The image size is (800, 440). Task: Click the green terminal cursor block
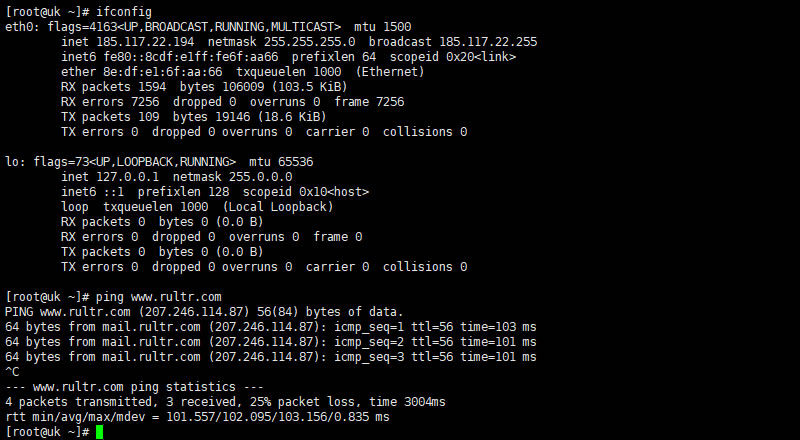pyautogui.click(x=99, y=432)
